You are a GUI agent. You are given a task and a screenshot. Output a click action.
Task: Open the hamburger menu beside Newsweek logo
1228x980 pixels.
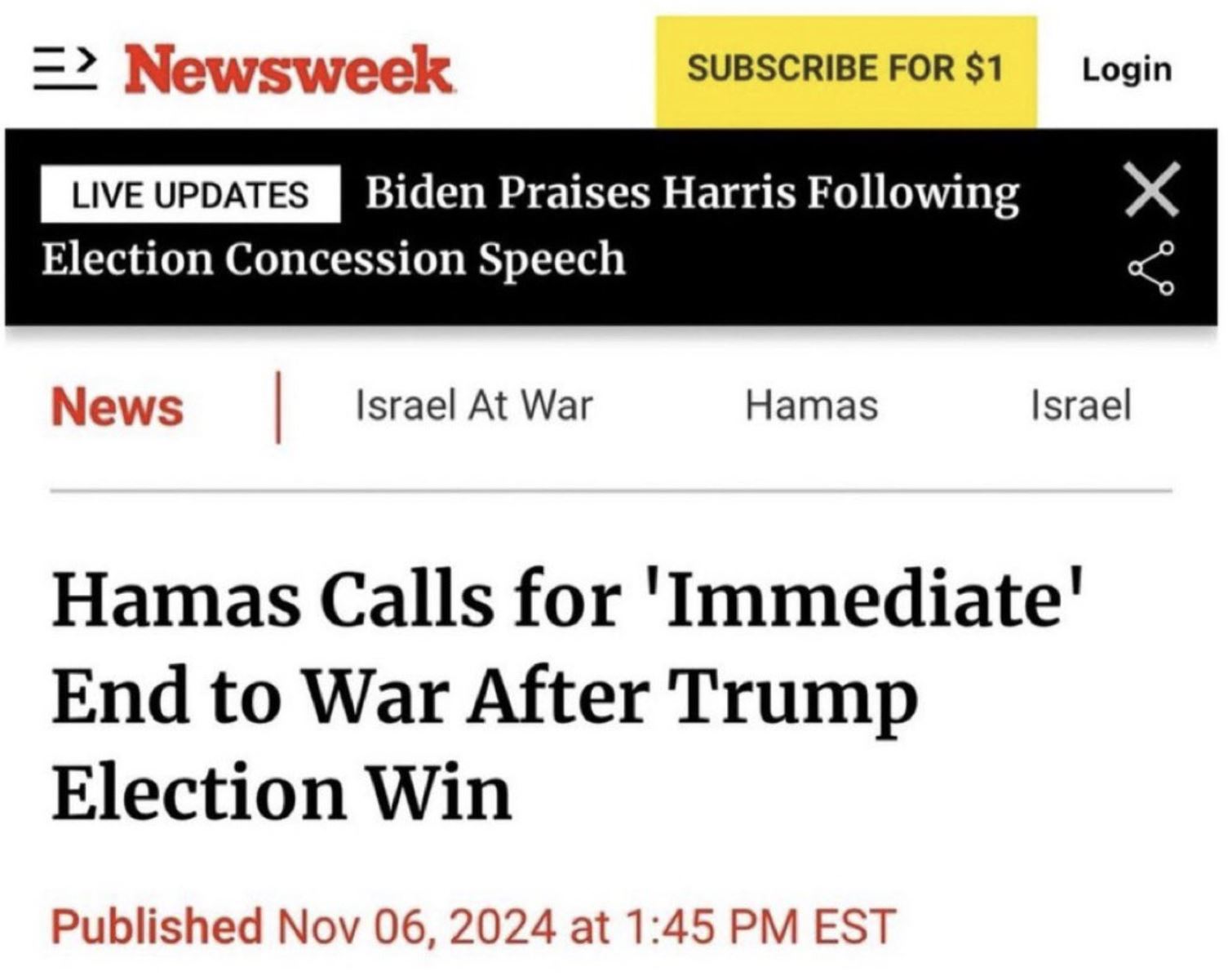[x=65, y=69]
